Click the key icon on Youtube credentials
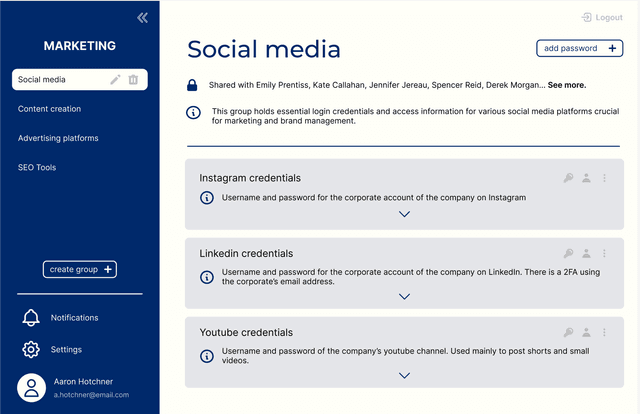 [568, 333]
